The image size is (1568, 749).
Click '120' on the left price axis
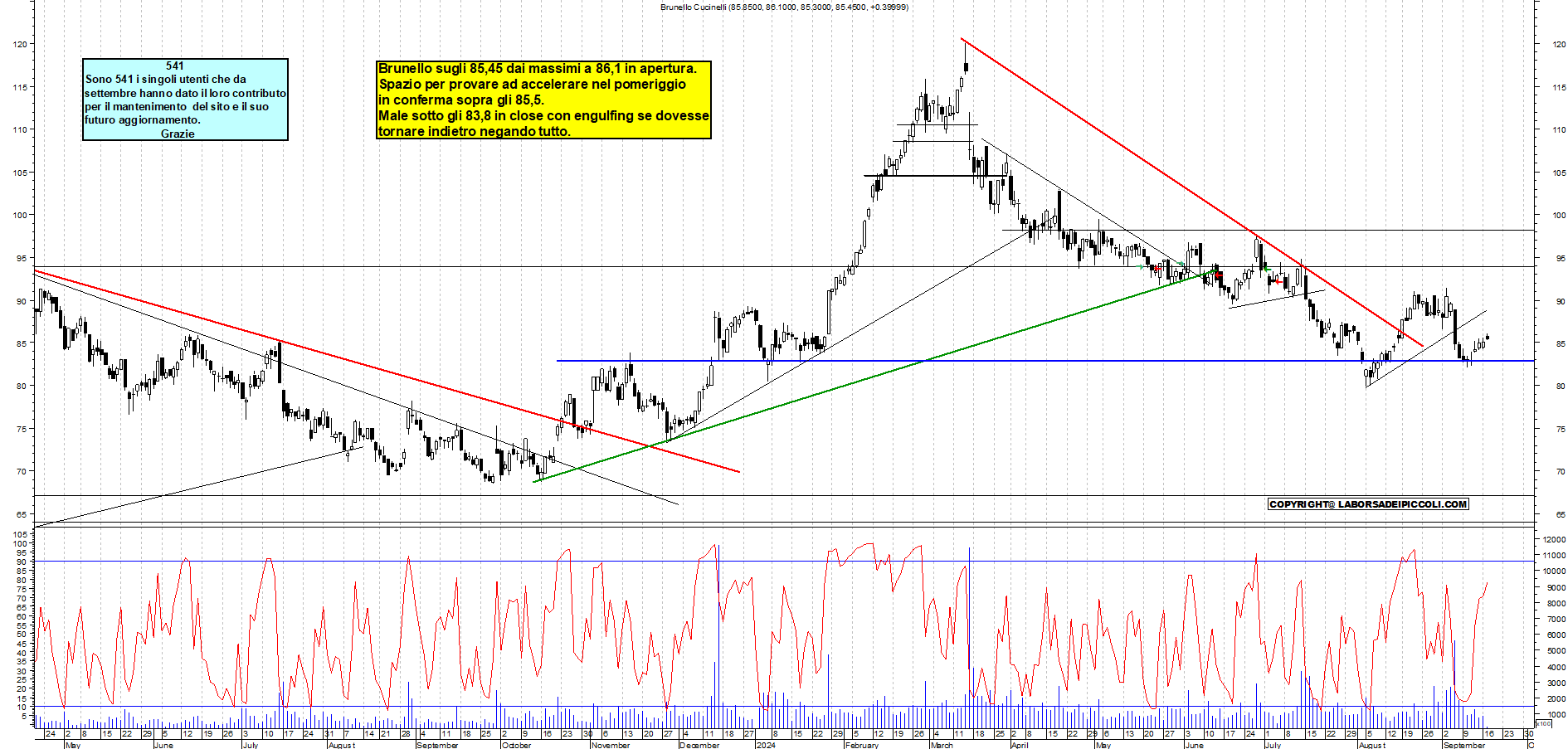[x=20, y=44]
